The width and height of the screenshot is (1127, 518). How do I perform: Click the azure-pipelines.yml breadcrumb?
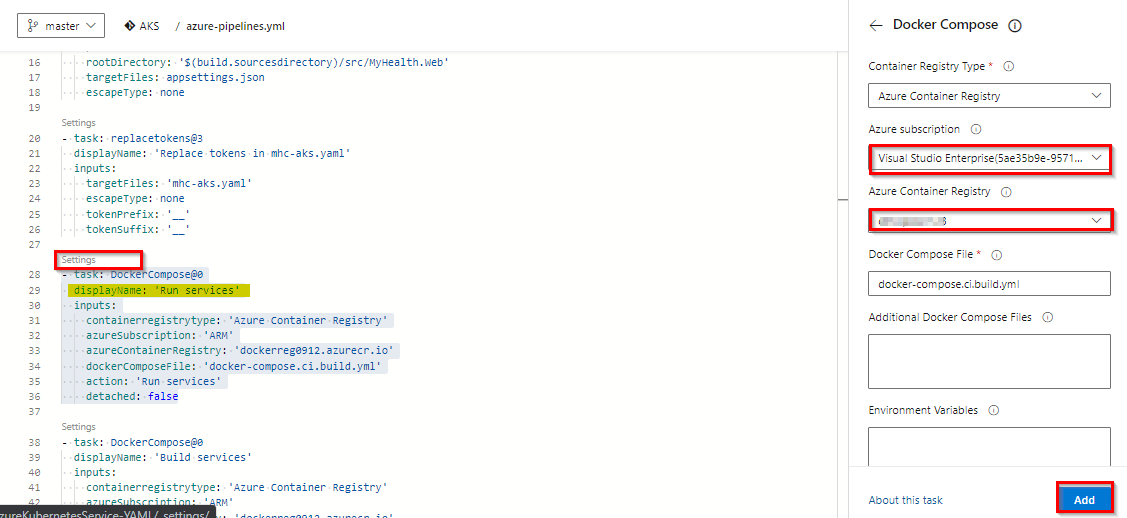click(235, 26)
